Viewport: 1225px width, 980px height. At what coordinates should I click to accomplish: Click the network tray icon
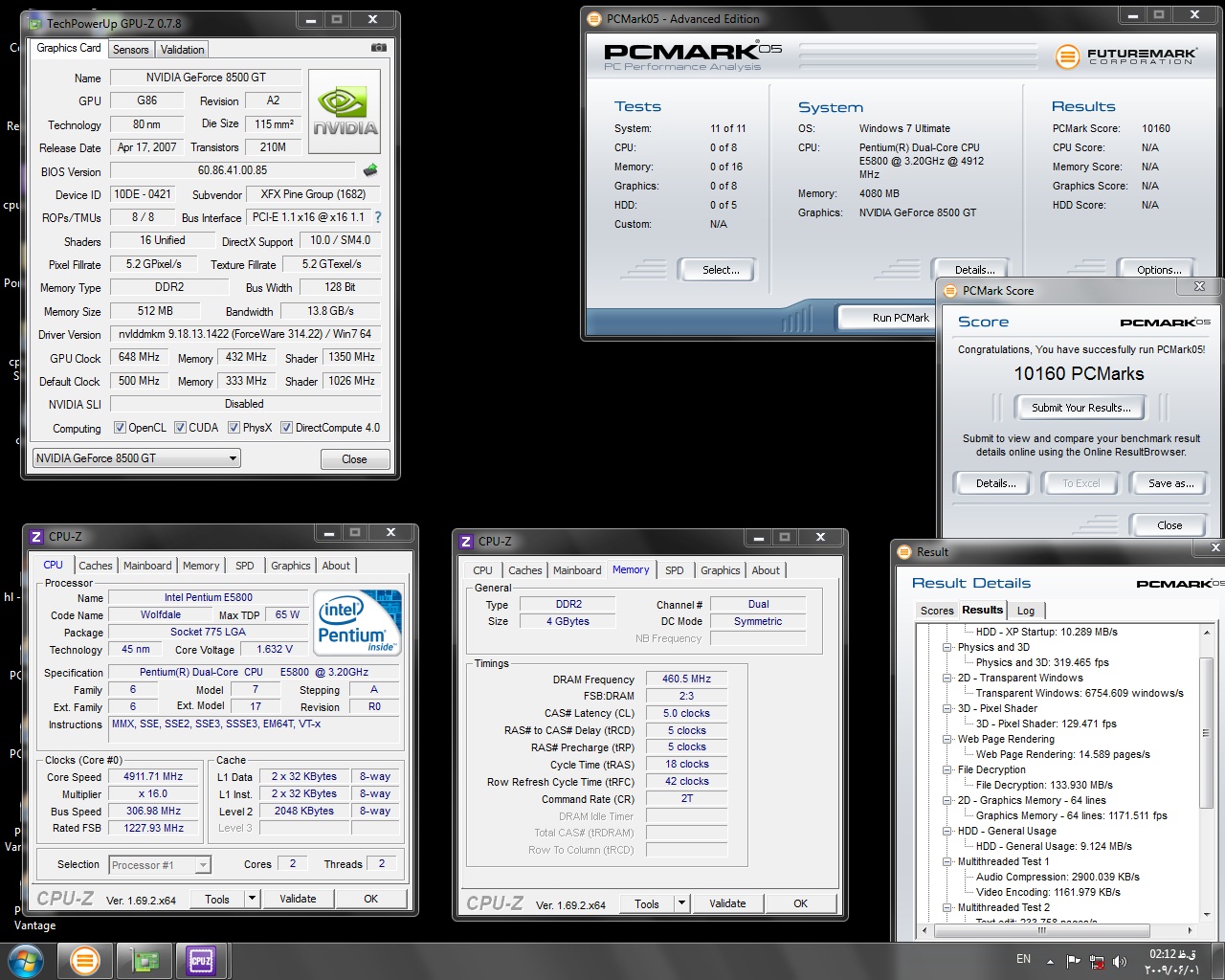coord(1097,961)
